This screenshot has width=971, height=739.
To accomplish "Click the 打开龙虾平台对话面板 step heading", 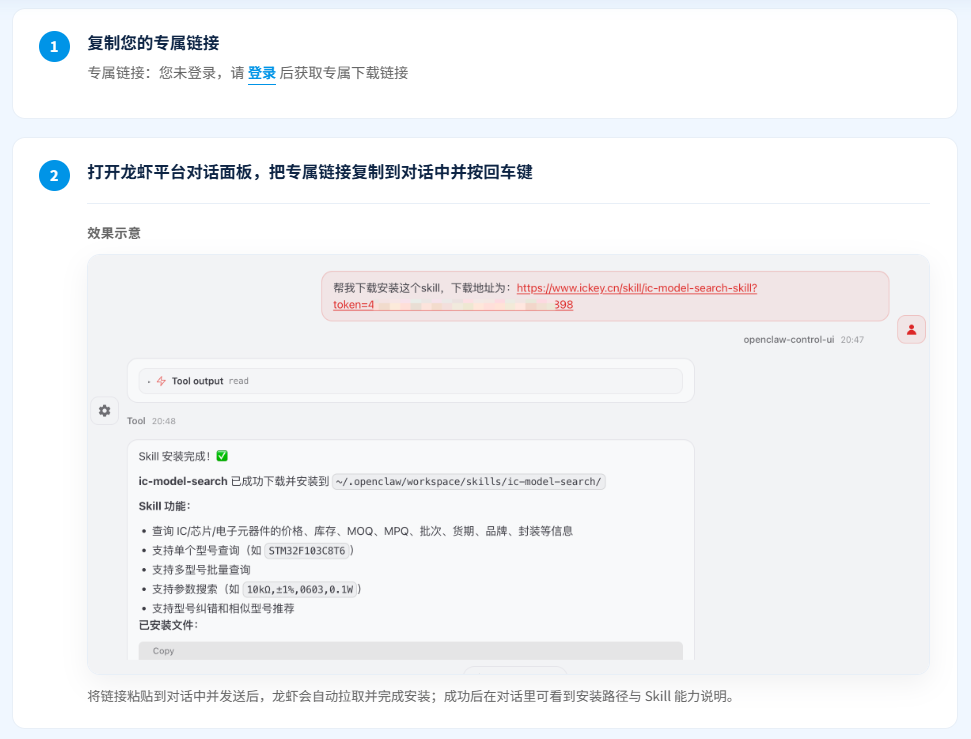I will (309, 172).
